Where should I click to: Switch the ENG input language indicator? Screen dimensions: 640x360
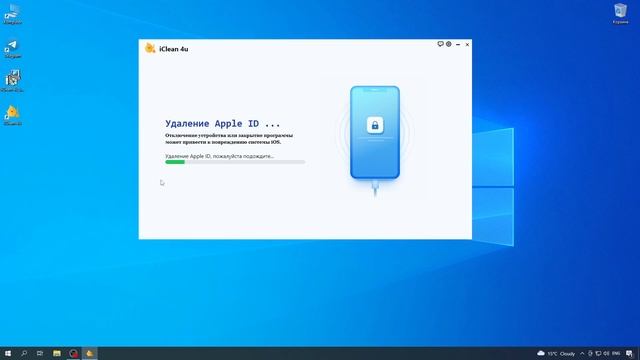(x=616, y=353)
